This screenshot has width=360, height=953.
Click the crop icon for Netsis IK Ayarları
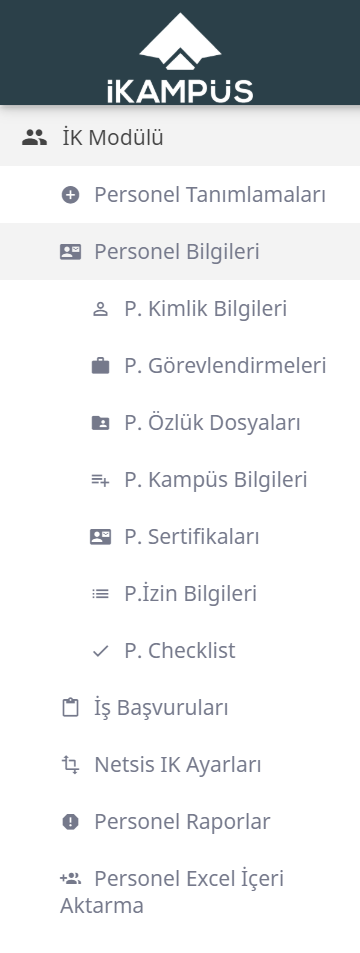click(x=71, y=765)
